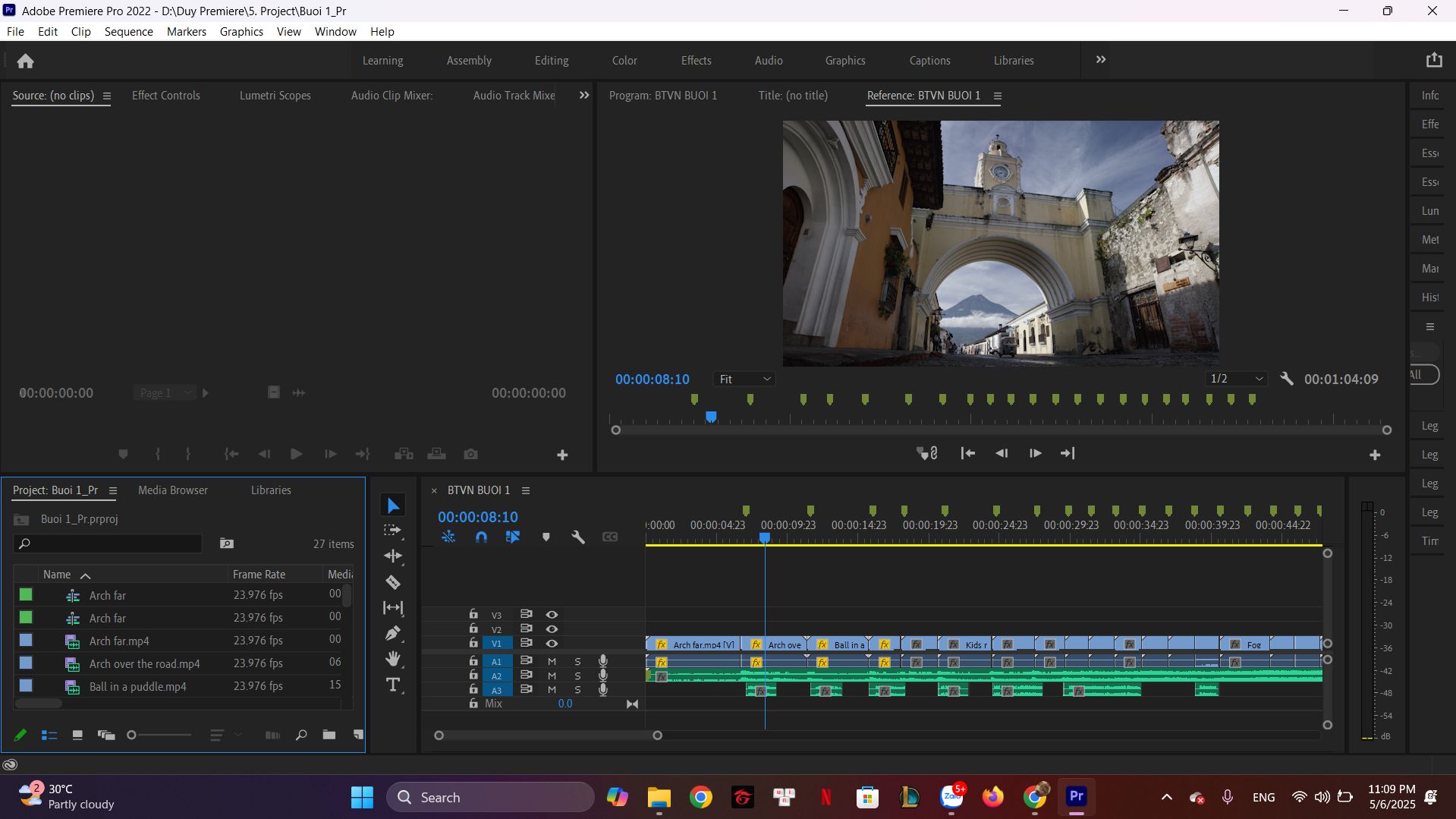
Task: Toggle lock on V2 track
Action: coord(473,628)
